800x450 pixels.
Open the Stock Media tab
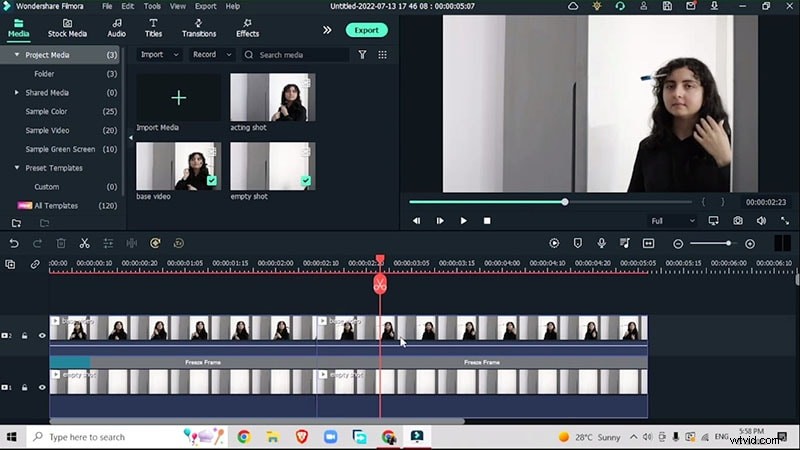[x=67, y=28]
